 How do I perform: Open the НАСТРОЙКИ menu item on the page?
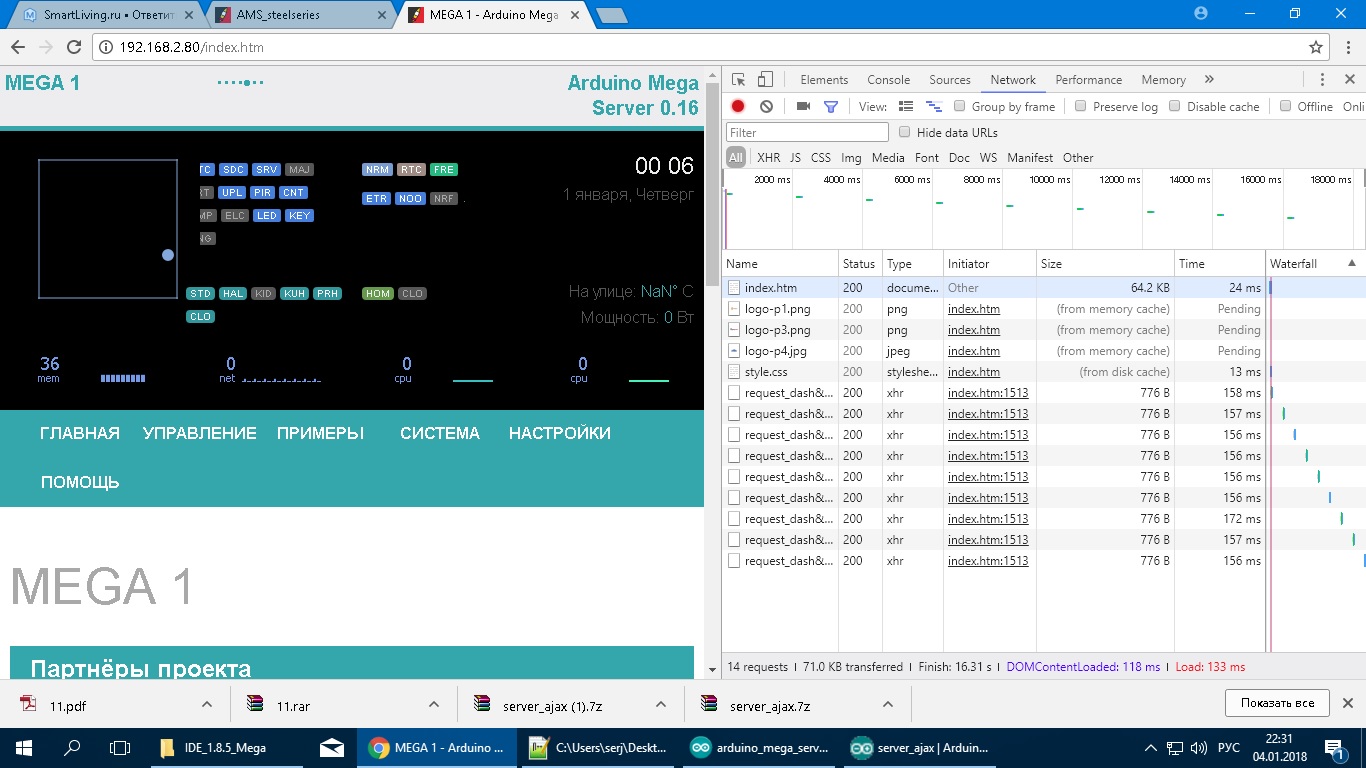(559, 433)
